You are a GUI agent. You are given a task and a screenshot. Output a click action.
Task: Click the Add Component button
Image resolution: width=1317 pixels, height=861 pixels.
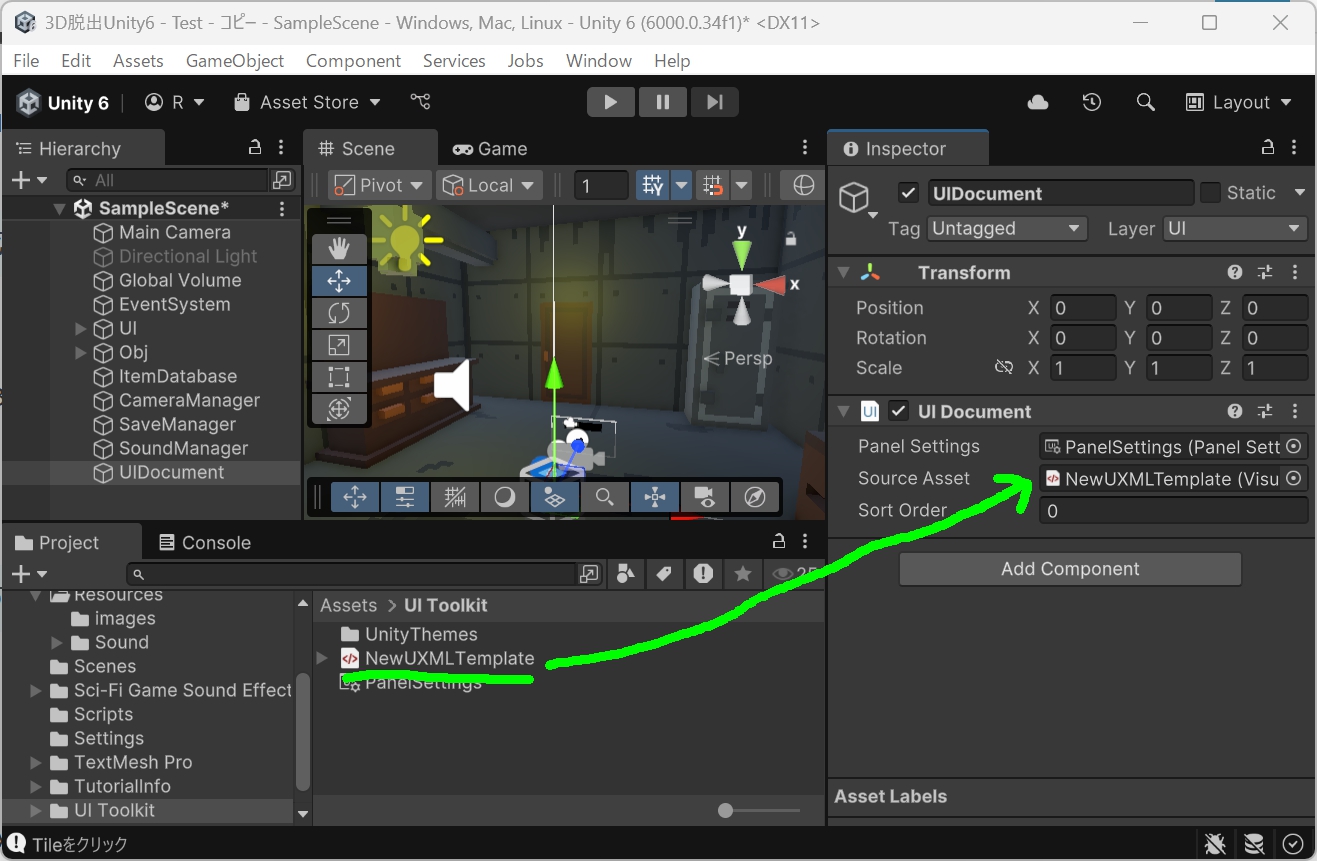(1069, 568)
